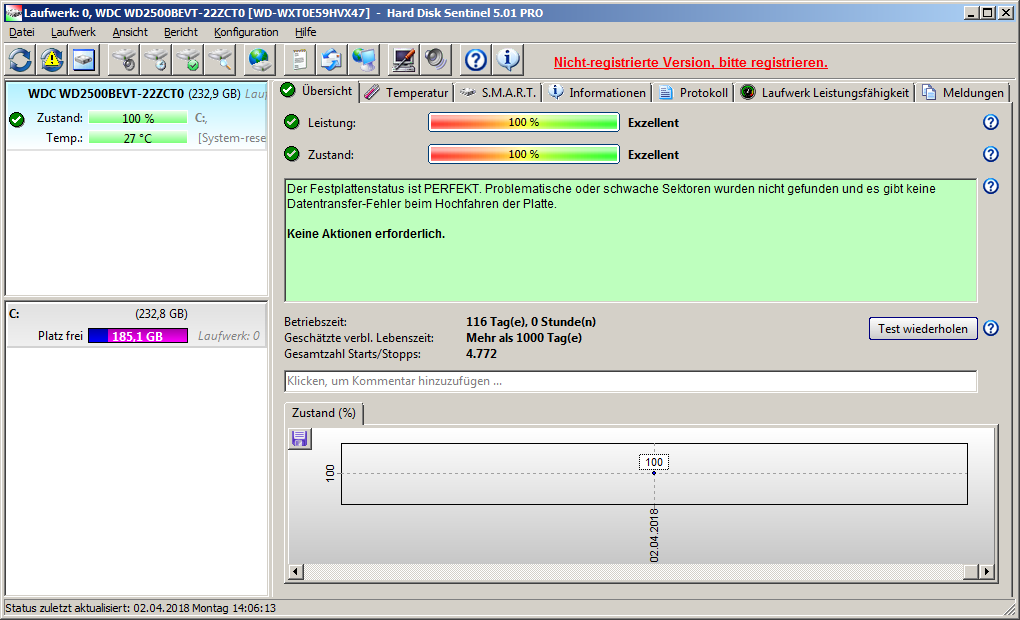
Task: Click the status bar last updated text
Action: [x=141, y=608]
